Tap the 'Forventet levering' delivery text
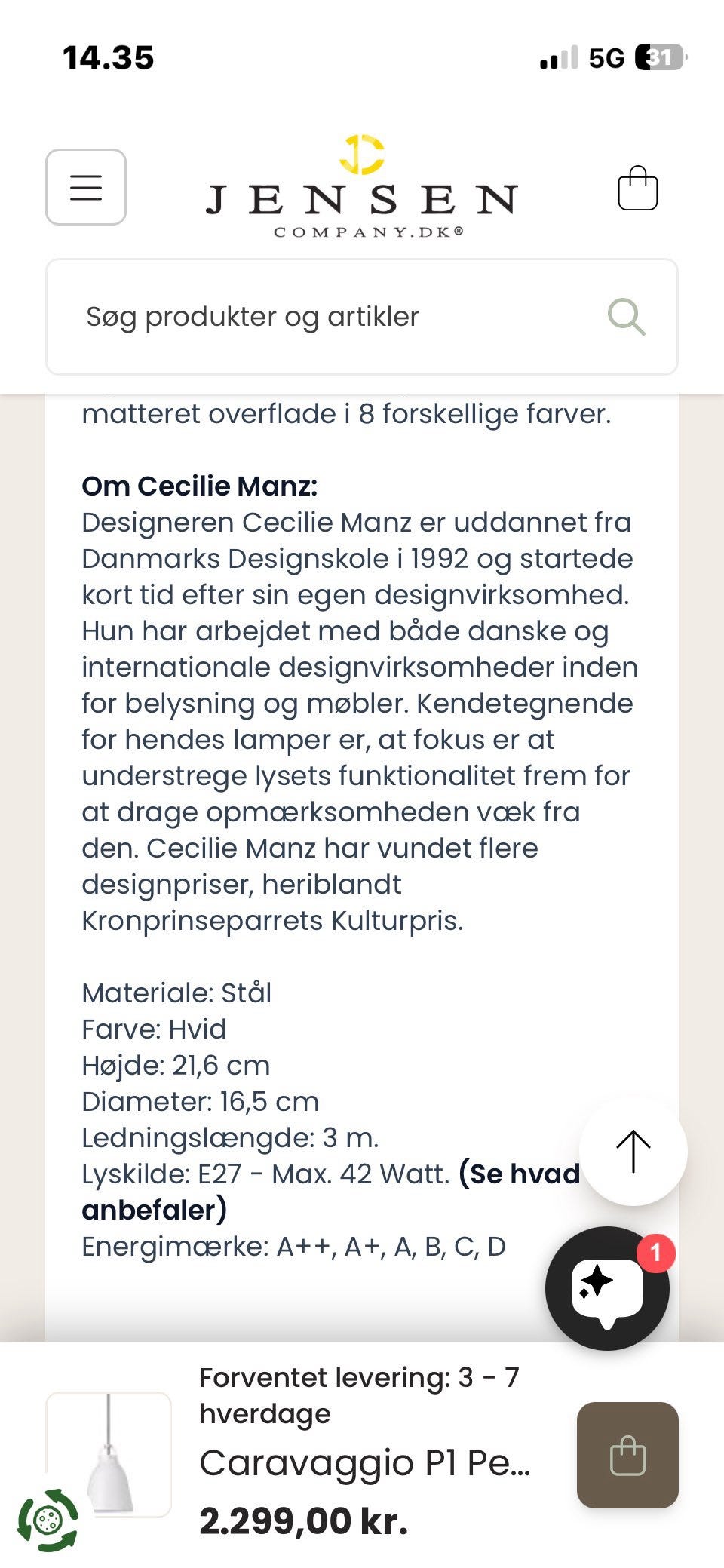 [x=359, y=1395]
